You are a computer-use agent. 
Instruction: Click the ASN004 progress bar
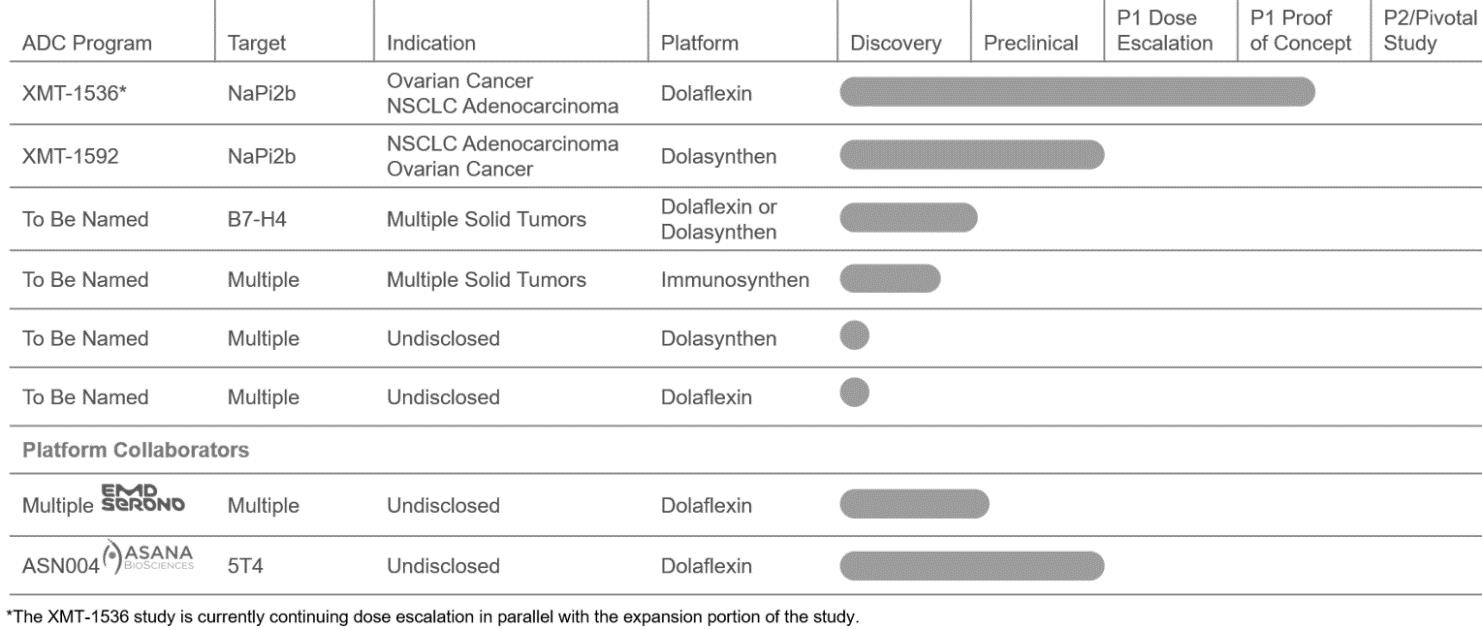point(972,566)
